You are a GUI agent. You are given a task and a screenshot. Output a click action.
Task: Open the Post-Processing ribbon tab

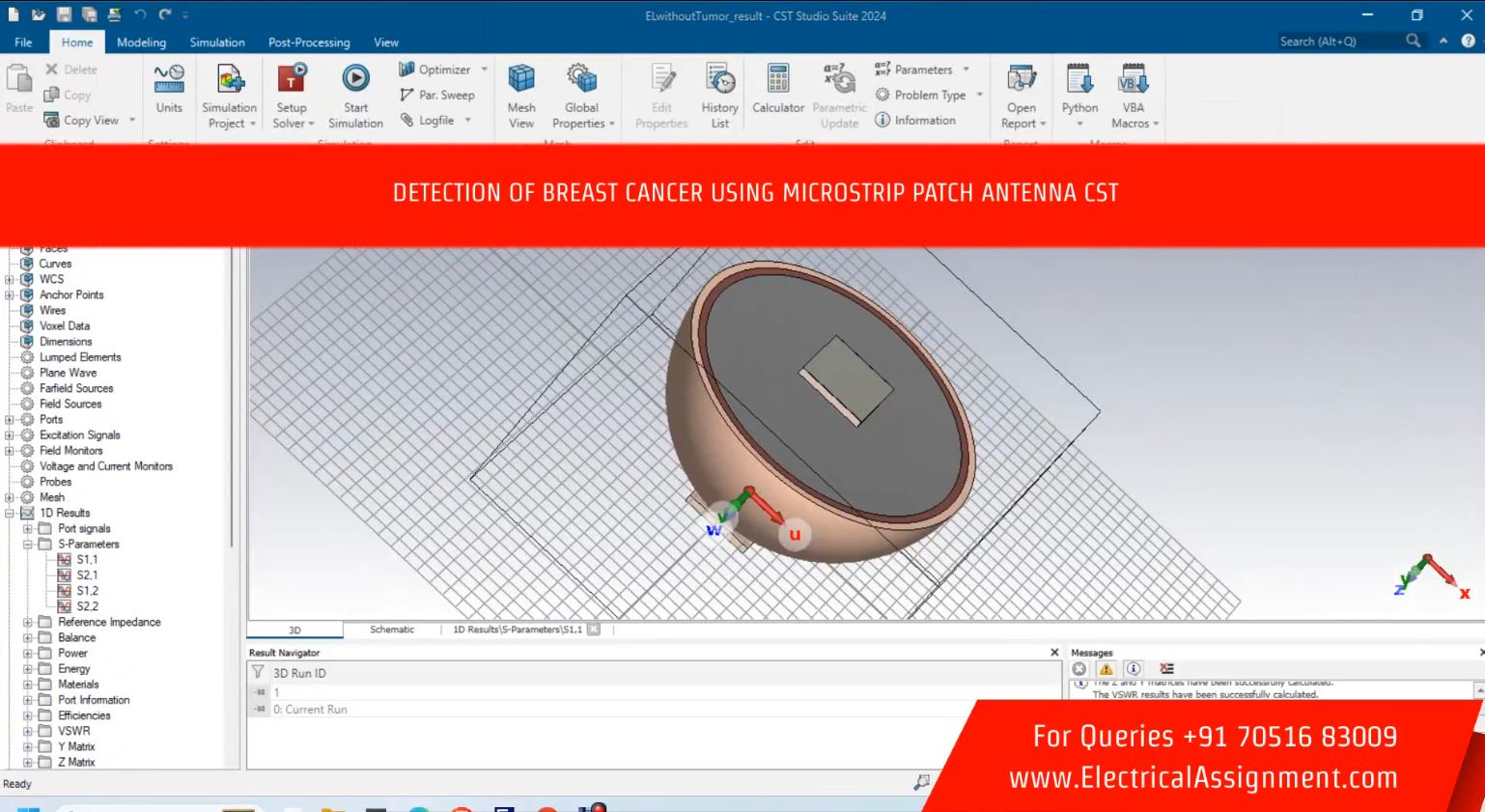pos(309,42)
